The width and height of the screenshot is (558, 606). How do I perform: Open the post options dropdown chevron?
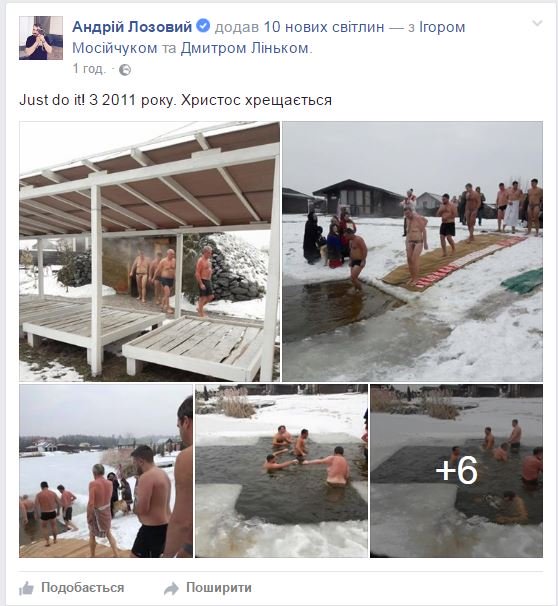click(x=537, y=24)
